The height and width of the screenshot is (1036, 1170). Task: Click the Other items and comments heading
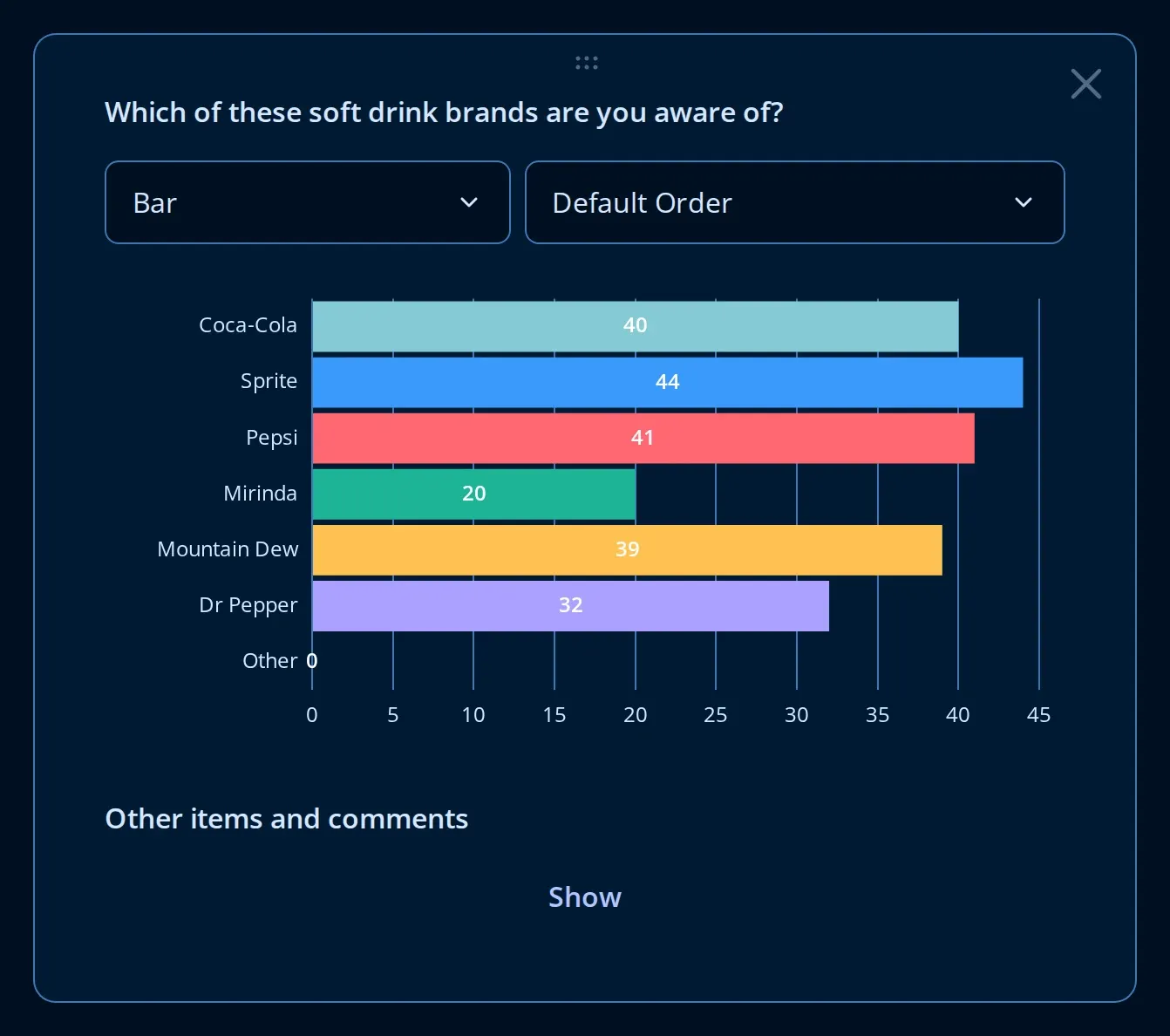pyautogui.click(x=286, y=819)
